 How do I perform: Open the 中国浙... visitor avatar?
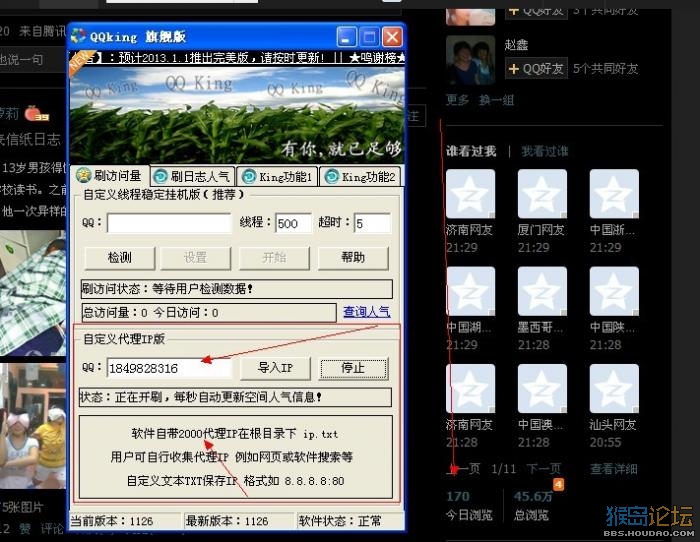click(614, 194)
